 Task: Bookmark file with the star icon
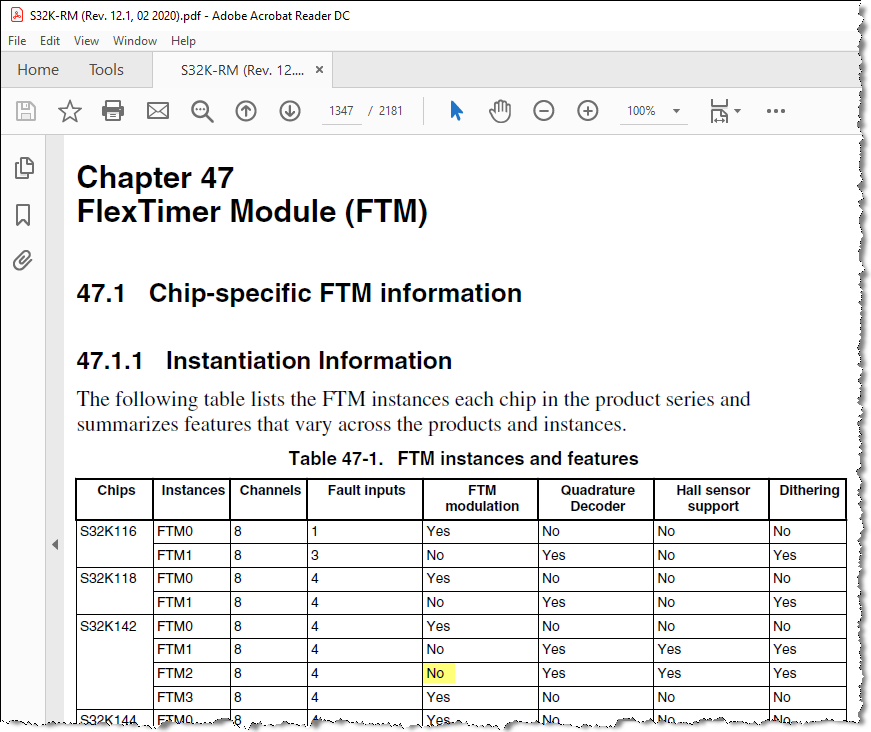tap(69, 111)
